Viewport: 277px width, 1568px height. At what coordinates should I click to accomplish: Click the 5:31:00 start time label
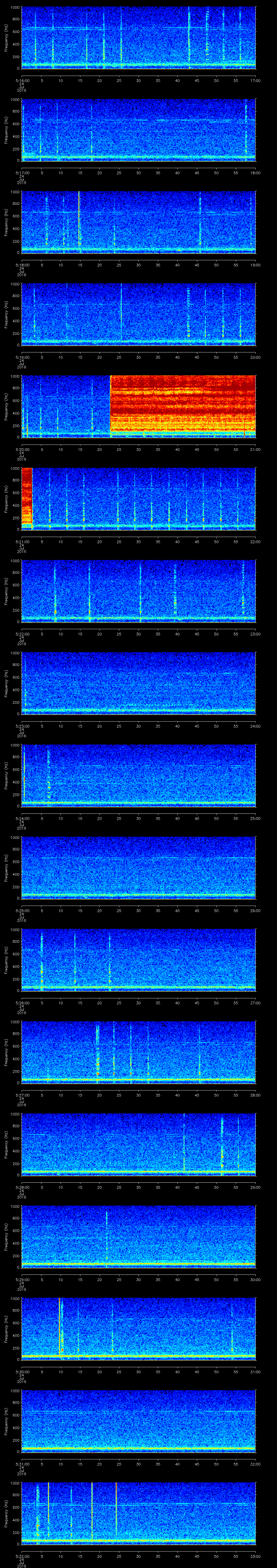pos(21,1463)
